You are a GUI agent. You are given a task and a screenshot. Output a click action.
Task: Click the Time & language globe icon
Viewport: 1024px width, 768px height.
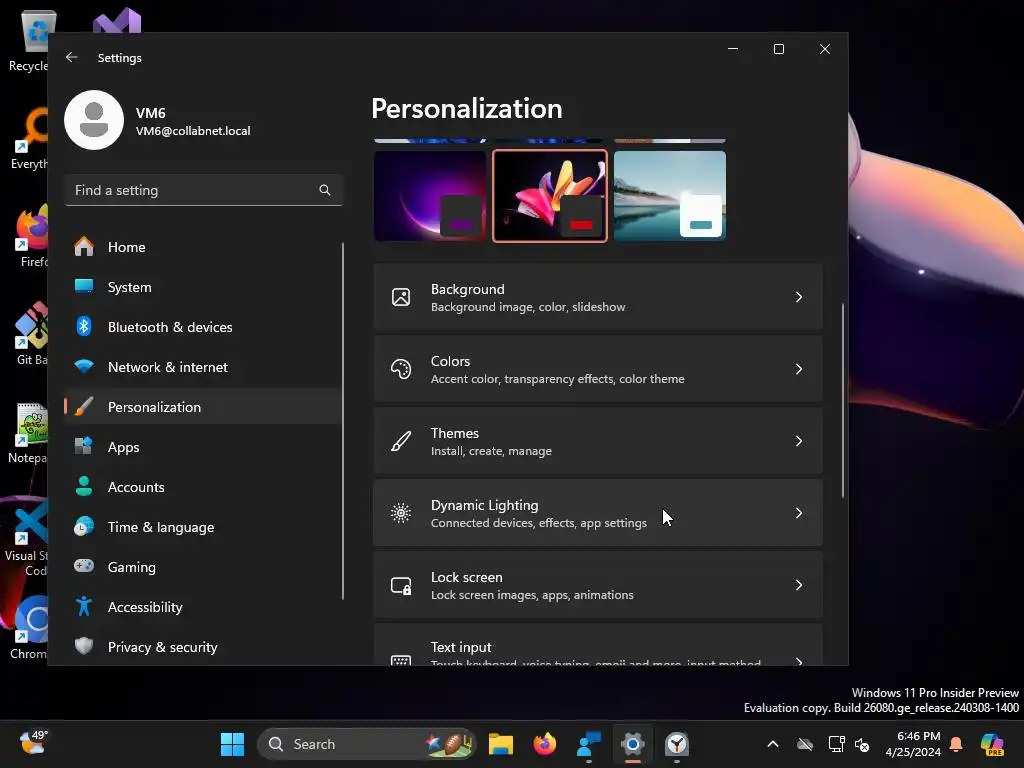[x=84, y=526]
